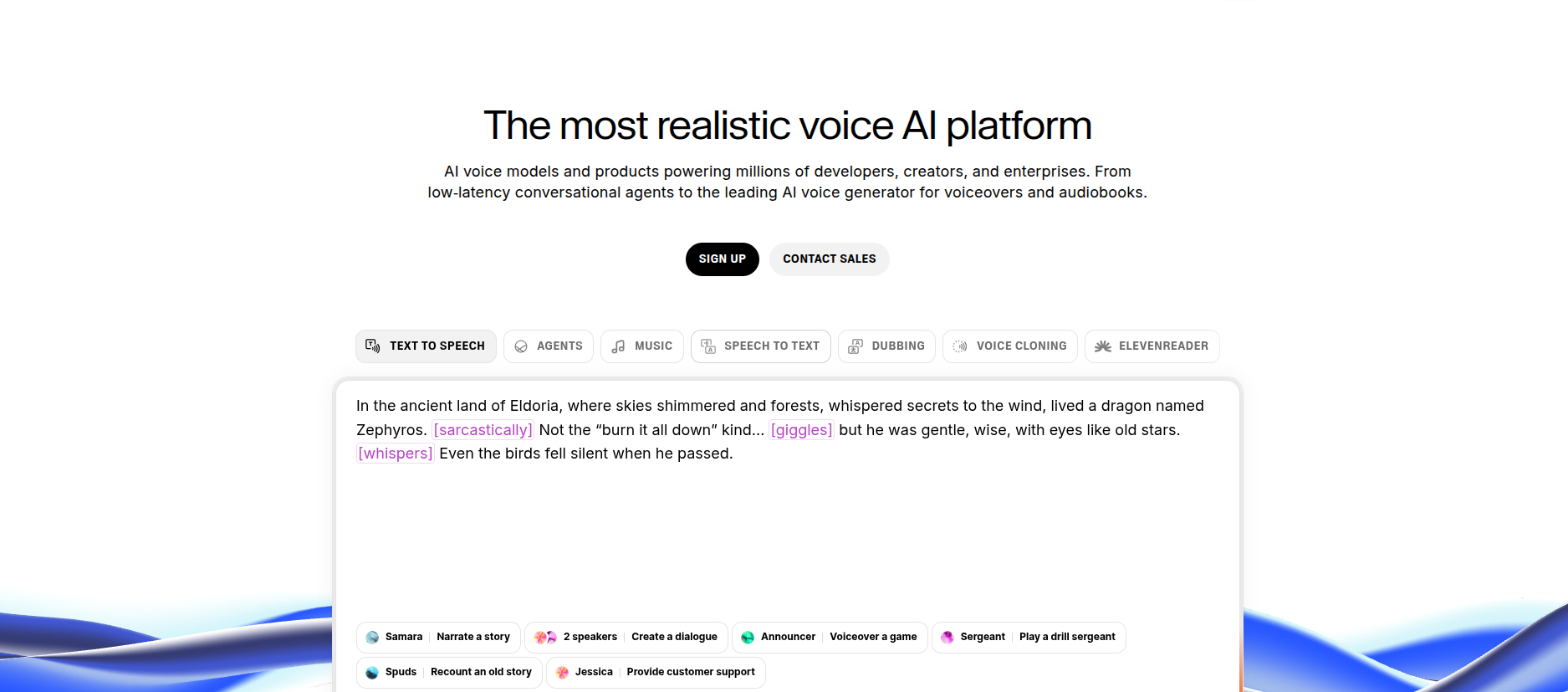The image size is (1568, 692).
Task: Click the Music note icon
Action: (x=618, y=346)
